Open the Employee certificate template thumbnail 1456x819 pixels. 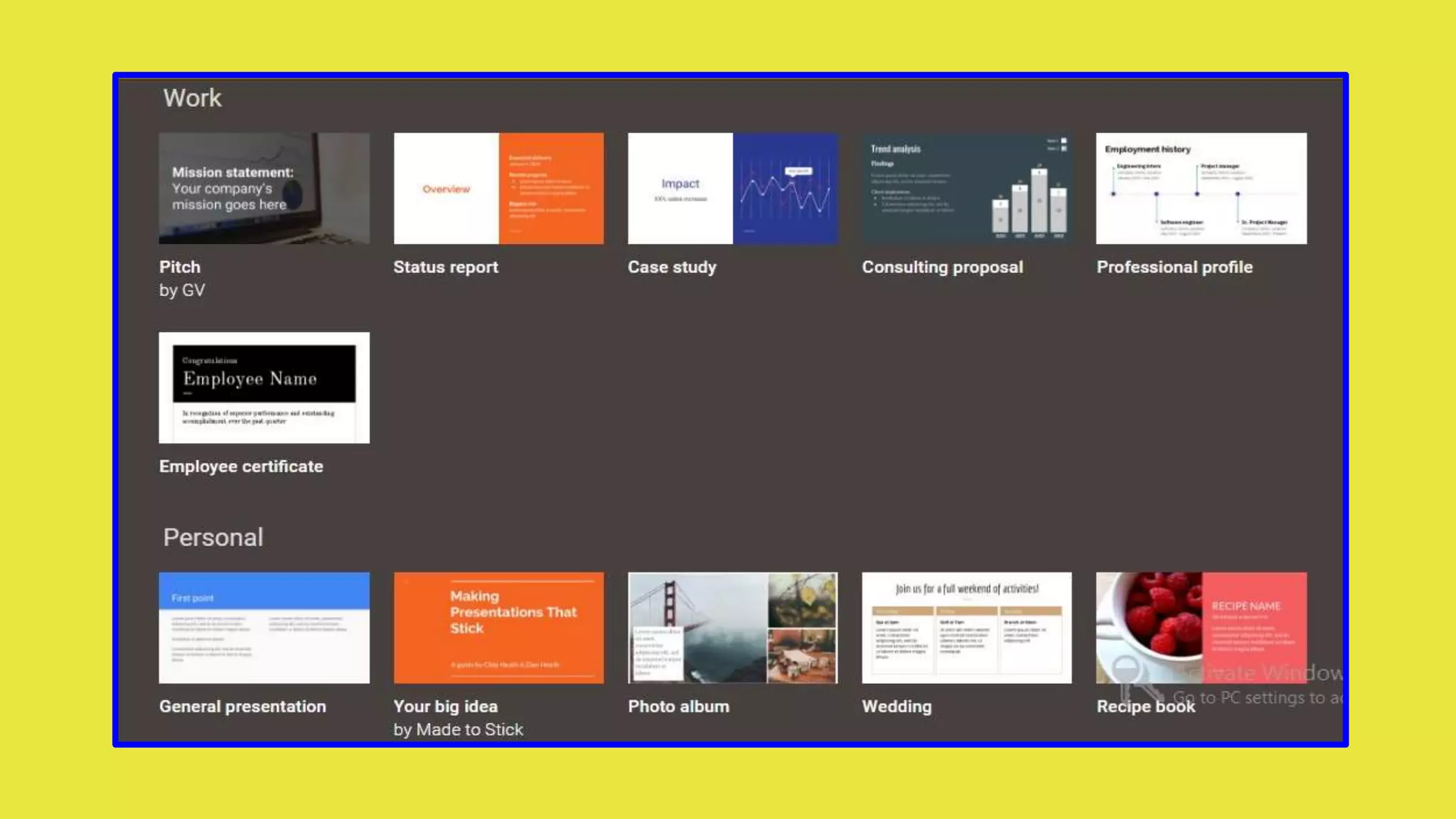click(264, 387)
